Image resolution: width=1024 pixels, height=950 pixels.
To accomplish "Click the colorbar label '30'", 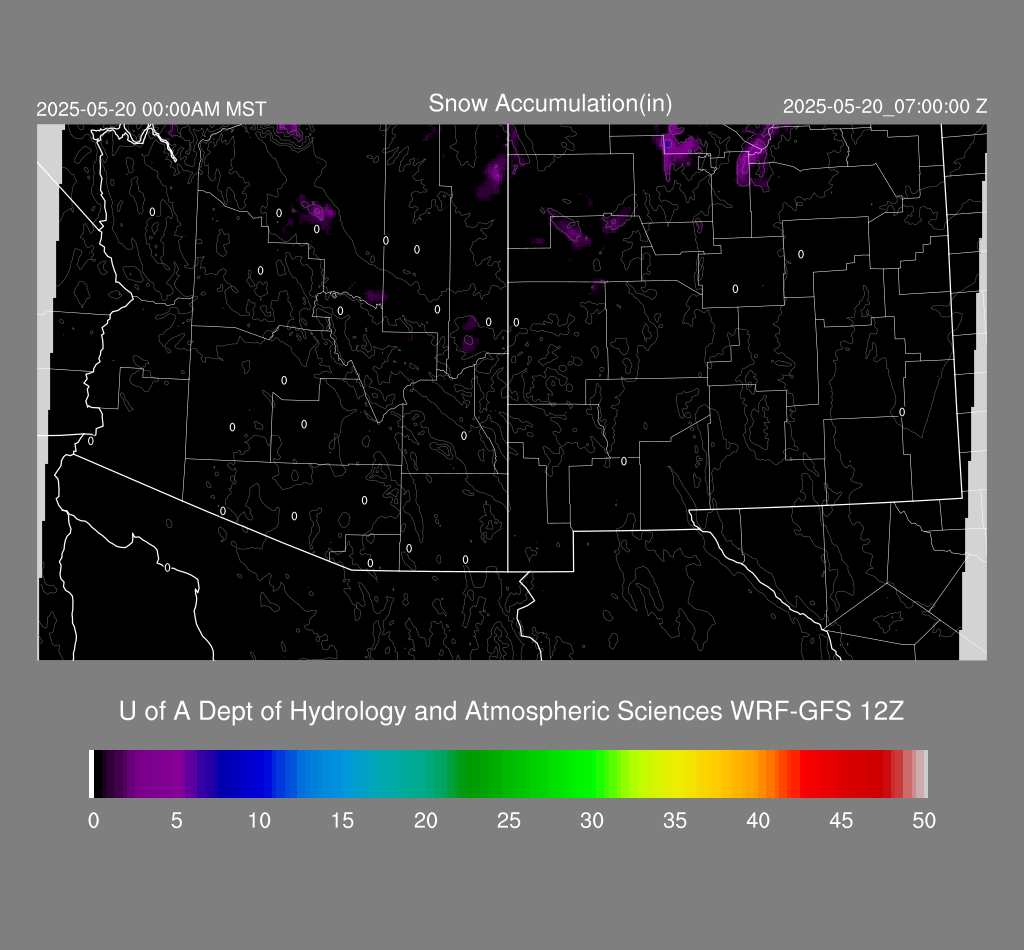I will [592, 821].
